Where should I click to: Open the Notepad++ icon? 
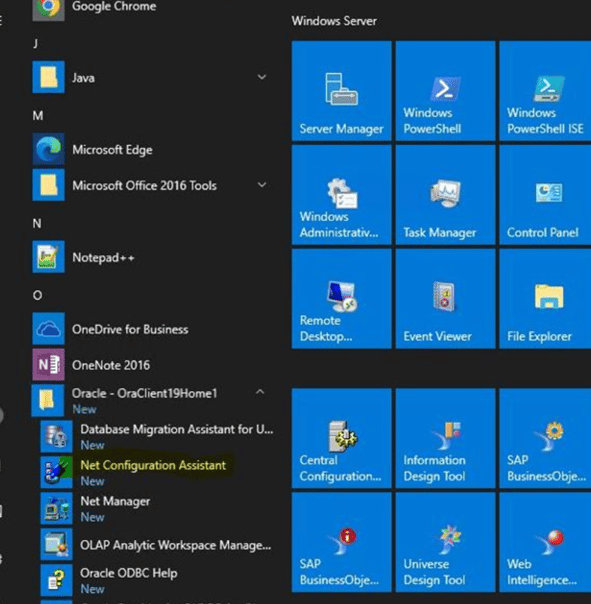[x=49, y=257]
